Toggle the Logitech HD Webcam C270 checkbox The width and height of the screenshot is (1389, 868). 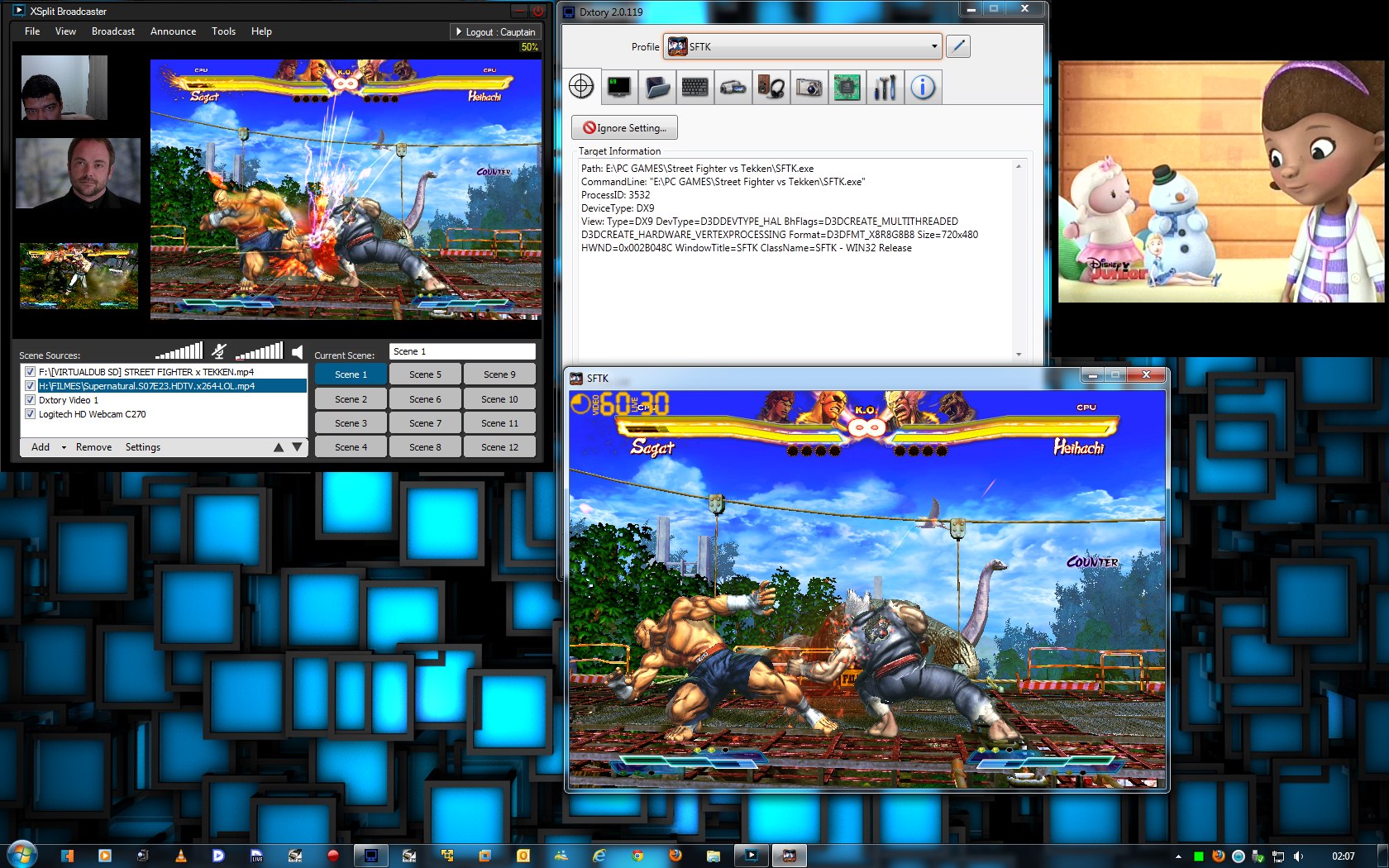(x=31, y=414)
